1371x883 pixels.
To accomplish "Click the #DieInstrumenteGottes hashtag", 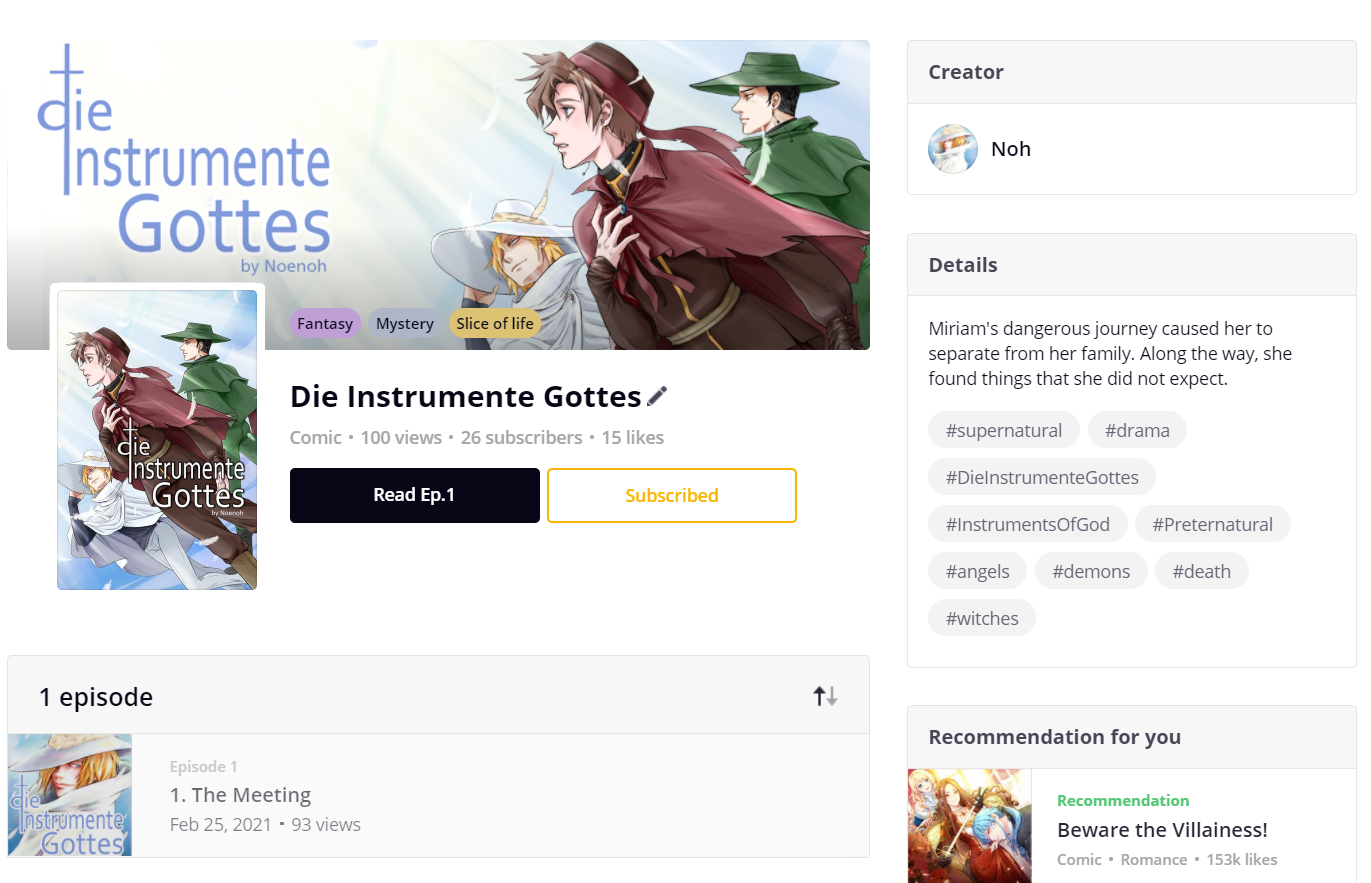I will tap(1041, 477).
